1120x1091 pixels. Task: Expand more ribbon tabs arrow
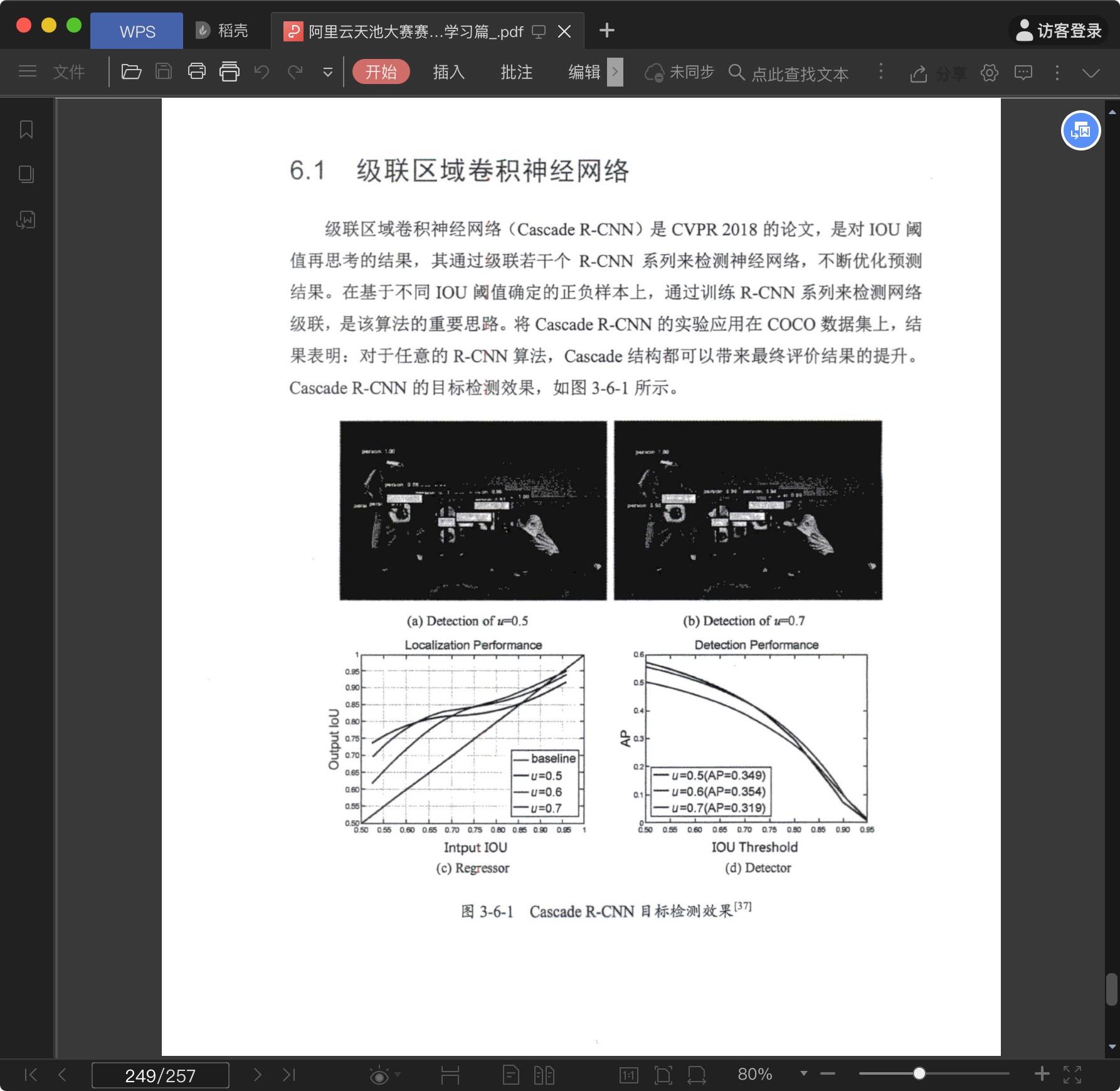(x=615, y=72)
